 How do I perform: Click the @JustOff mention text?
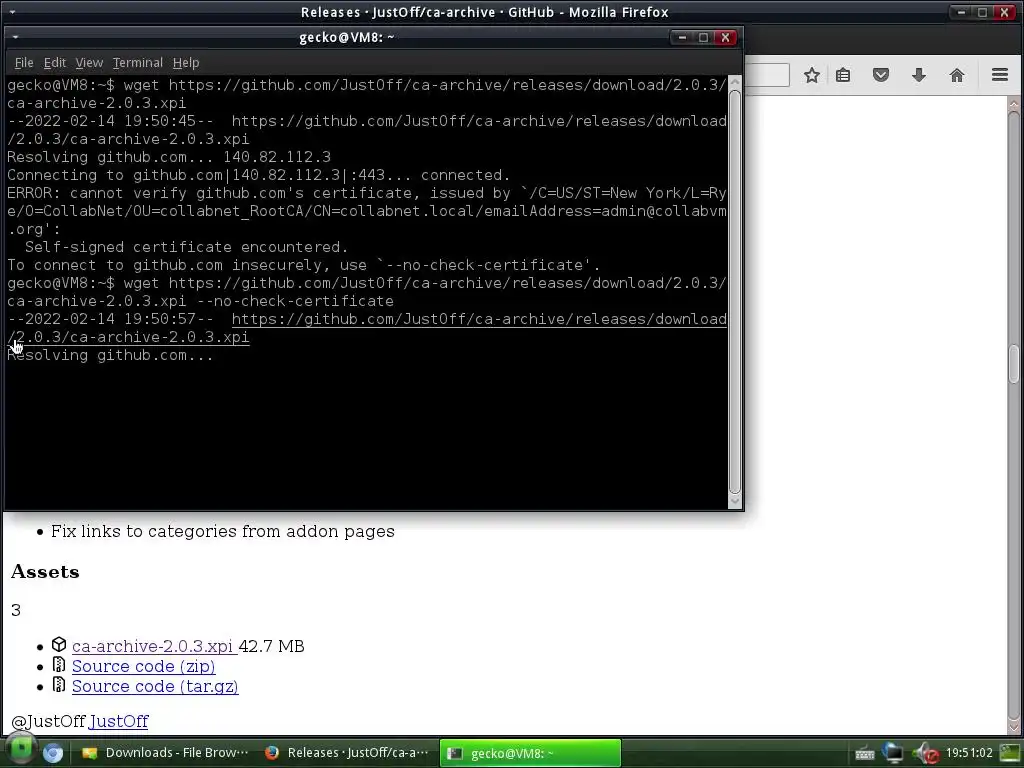(48, 721)
